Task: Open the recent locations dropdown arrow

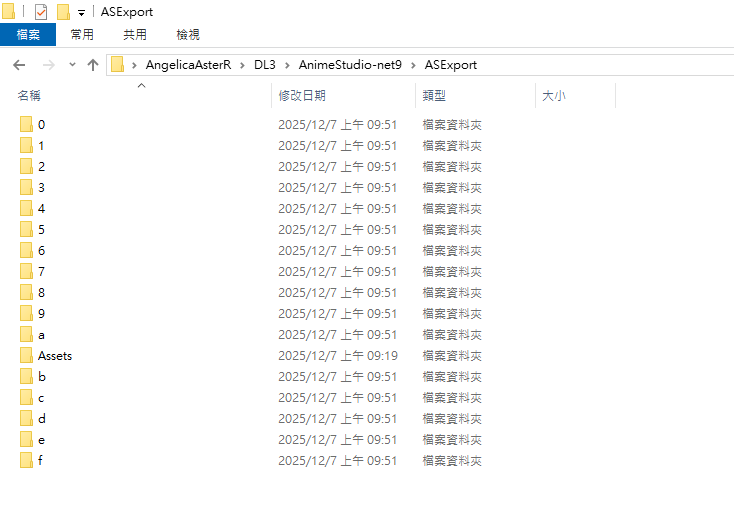Action: [72, 65]
